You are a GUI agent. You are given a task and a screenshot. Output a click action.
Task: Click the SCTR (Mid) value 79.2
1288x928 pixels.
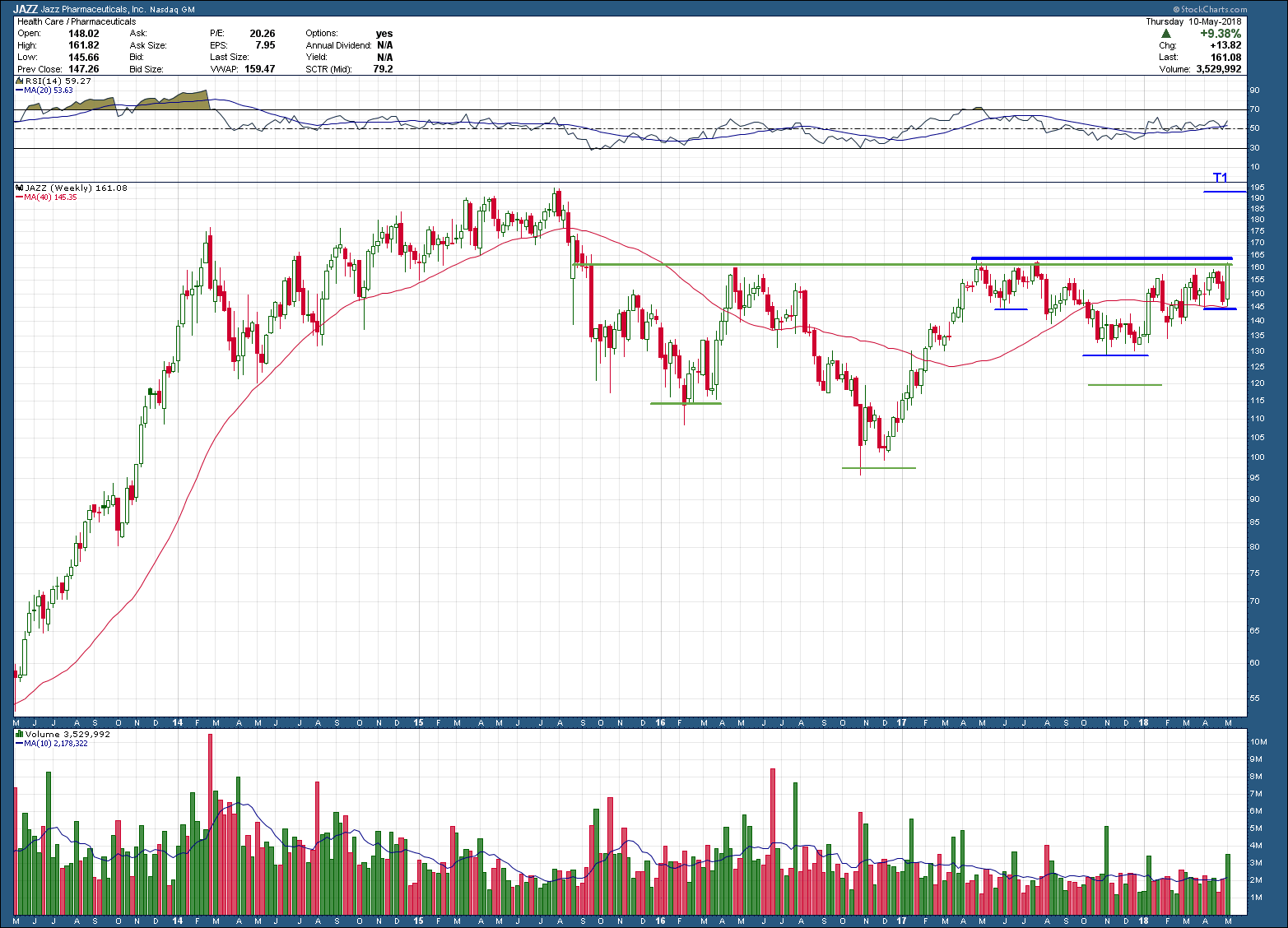(x=383, y=69)
